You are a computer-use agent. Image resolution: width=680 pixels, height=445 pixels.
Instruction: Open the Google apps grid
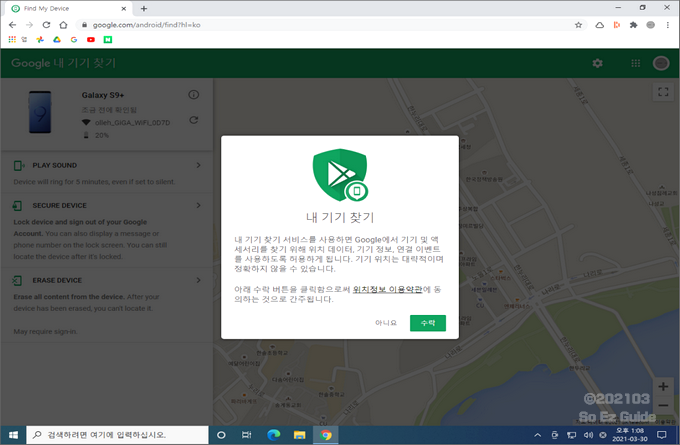coord(635,63)
